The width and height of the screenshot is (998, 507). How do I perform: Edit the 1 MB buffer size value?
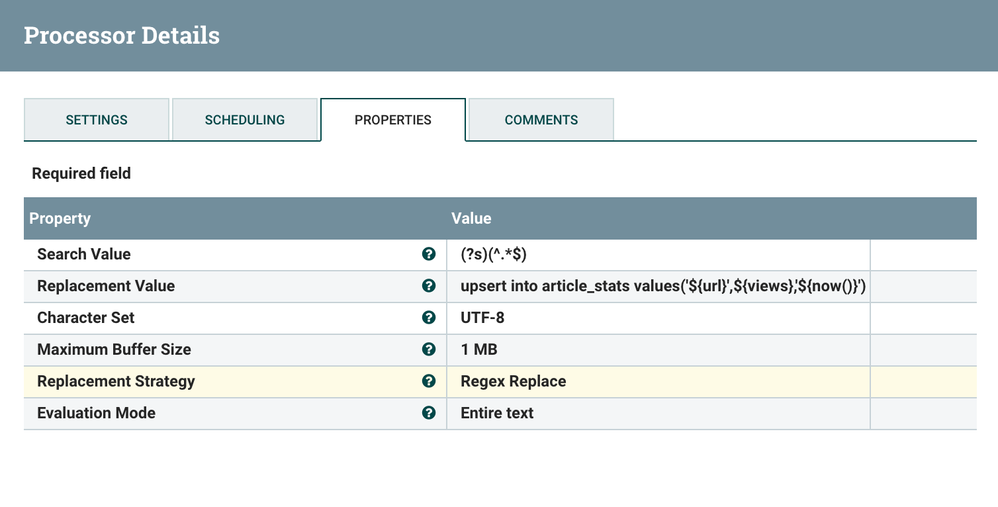pos(657,350)
